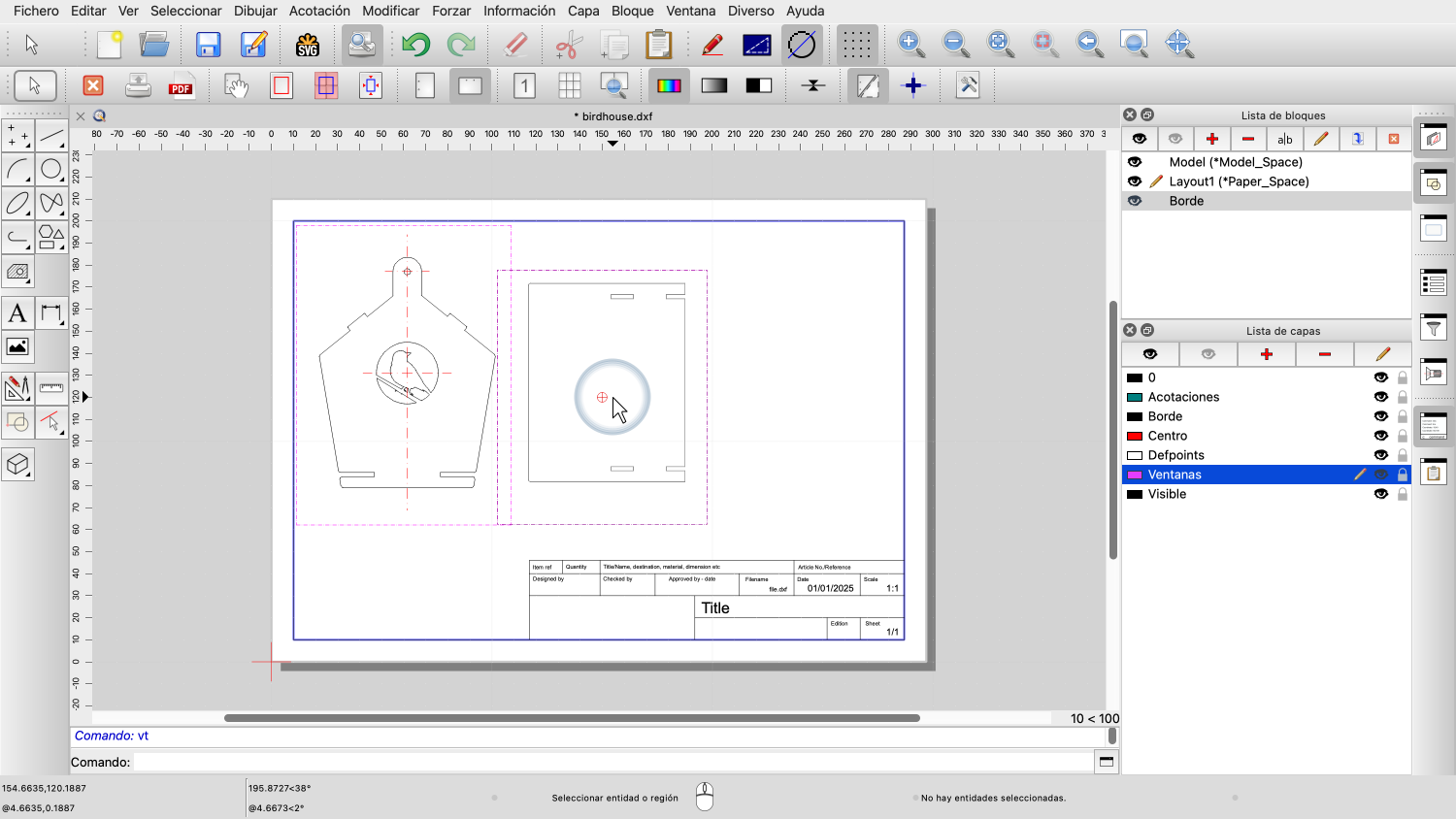Click the undo arrow icon

[415, 45]
